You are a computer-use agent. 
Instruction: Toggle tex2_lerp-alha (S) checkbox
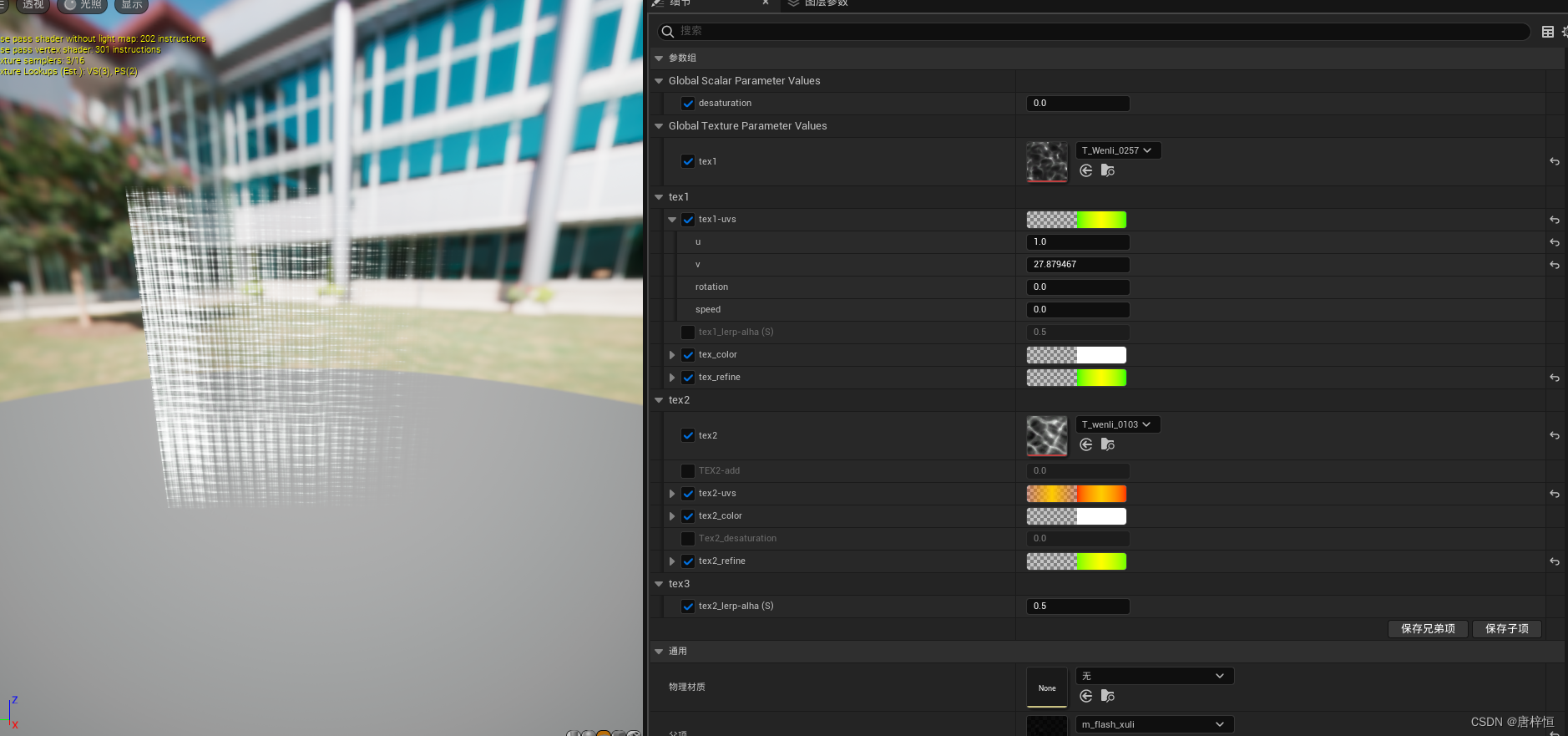pos(688,607)
